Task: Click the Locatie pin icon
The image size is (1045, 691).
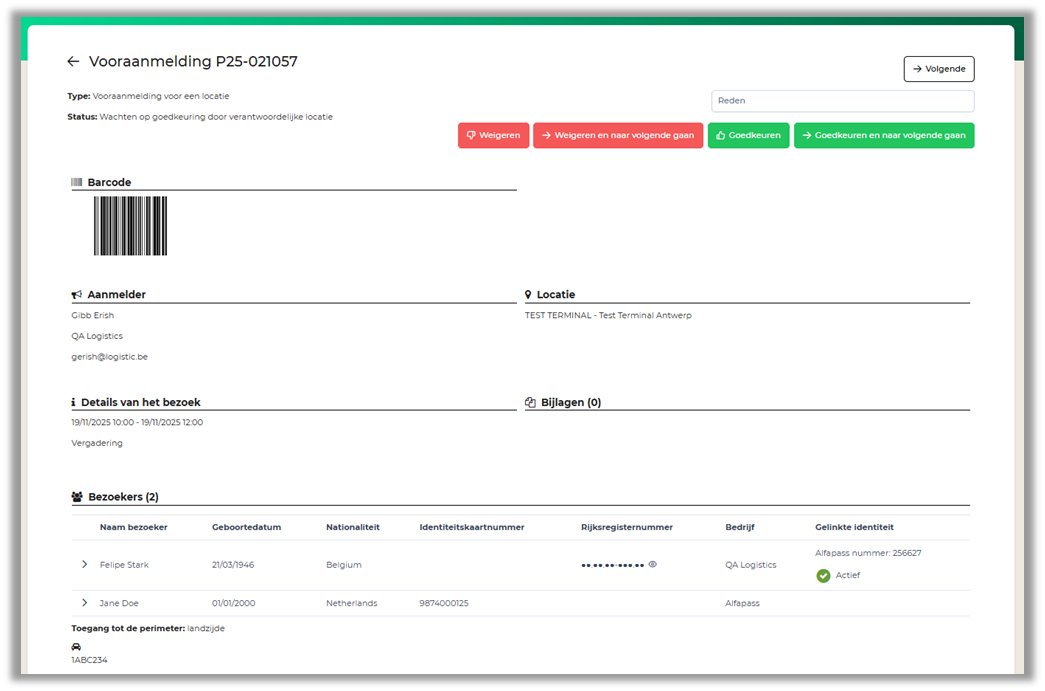Action: 528,295
